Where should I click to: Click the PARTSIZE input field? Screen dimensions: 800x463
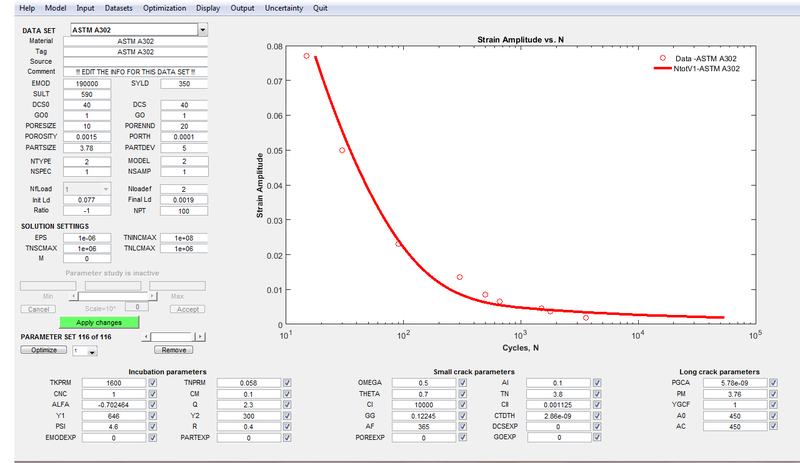tap(87, 148)
